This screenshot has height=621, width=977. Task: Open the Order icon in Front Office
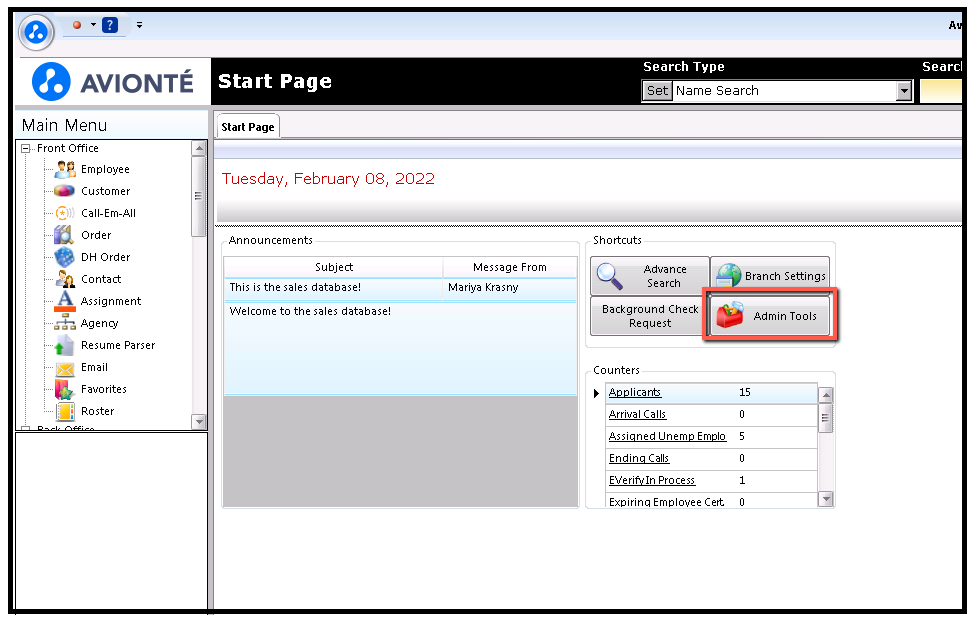click(x=64, y=235)
